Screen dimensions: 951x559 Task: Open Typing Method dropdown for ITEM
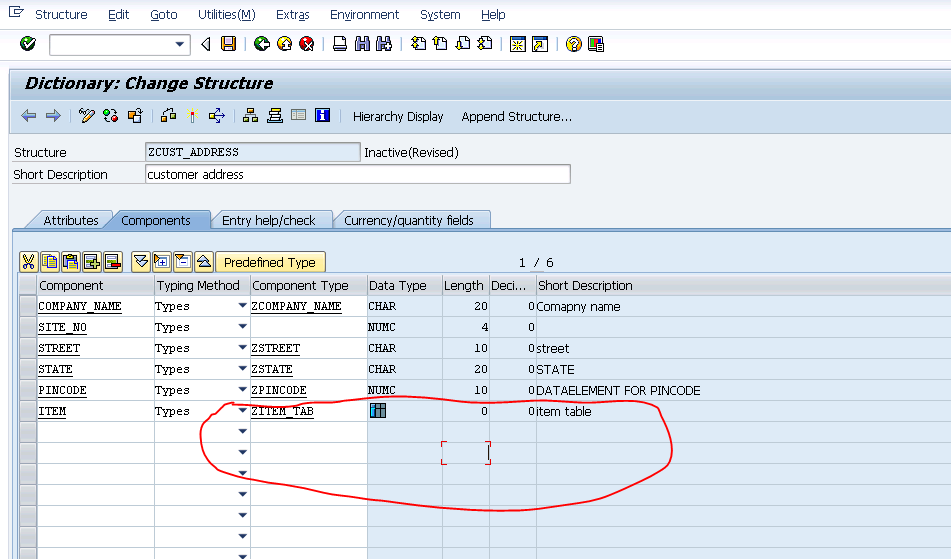coord(243,410)
